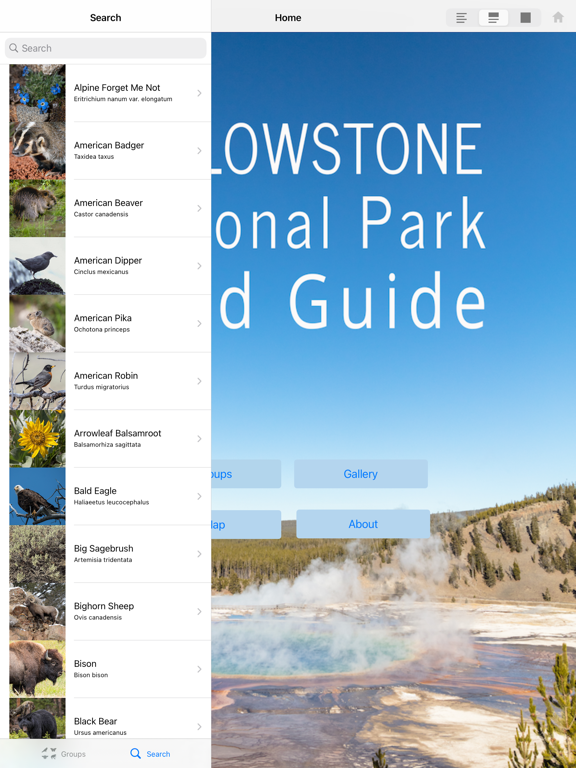
Task: Expand American Robin chevron
Action: click(199, 381)
